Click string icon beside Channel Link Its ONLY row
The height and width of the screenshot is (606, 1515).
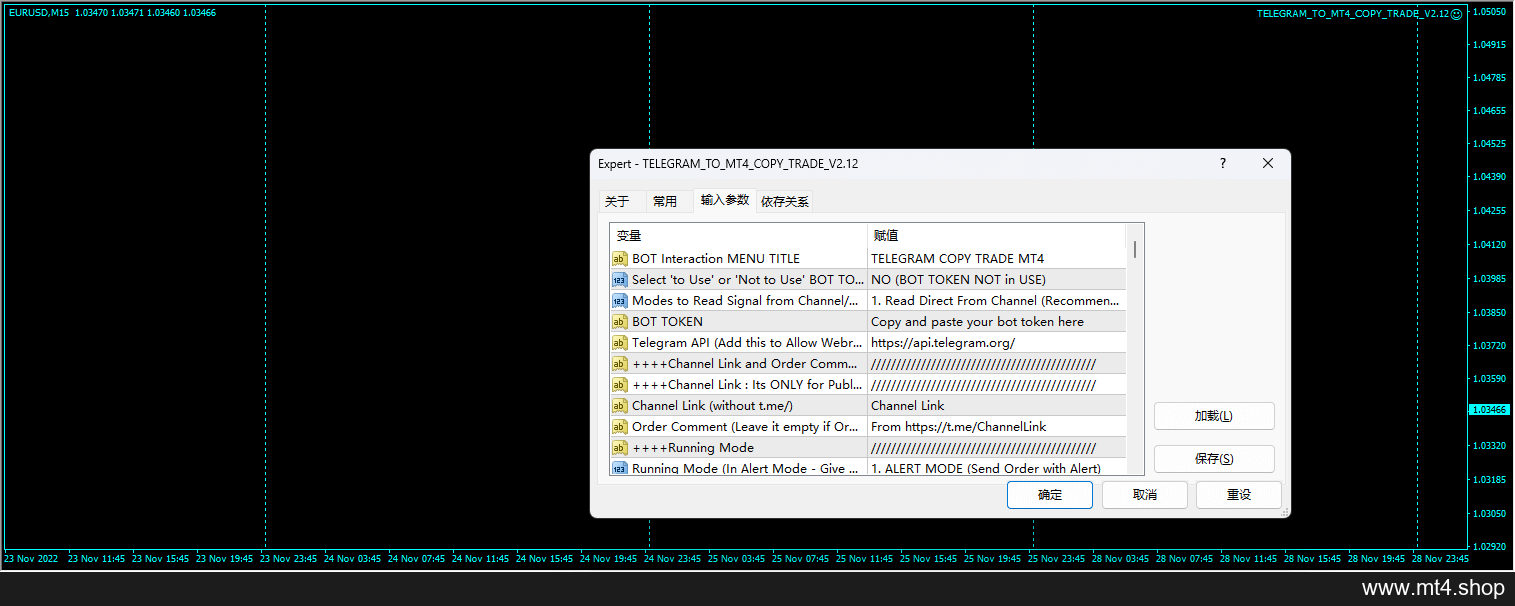(x=619, y=385)
